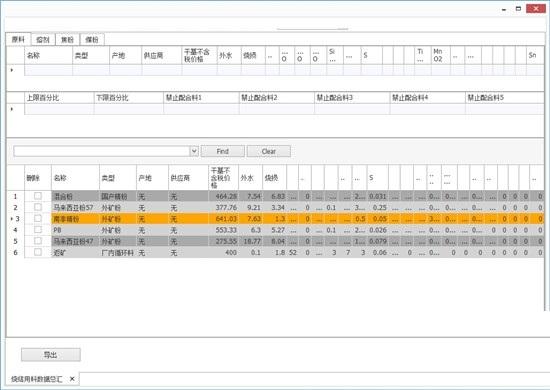Open the search combo box dropdown arrow
Image resolution: width=550 pixels, height=390 pixels.
194,151
